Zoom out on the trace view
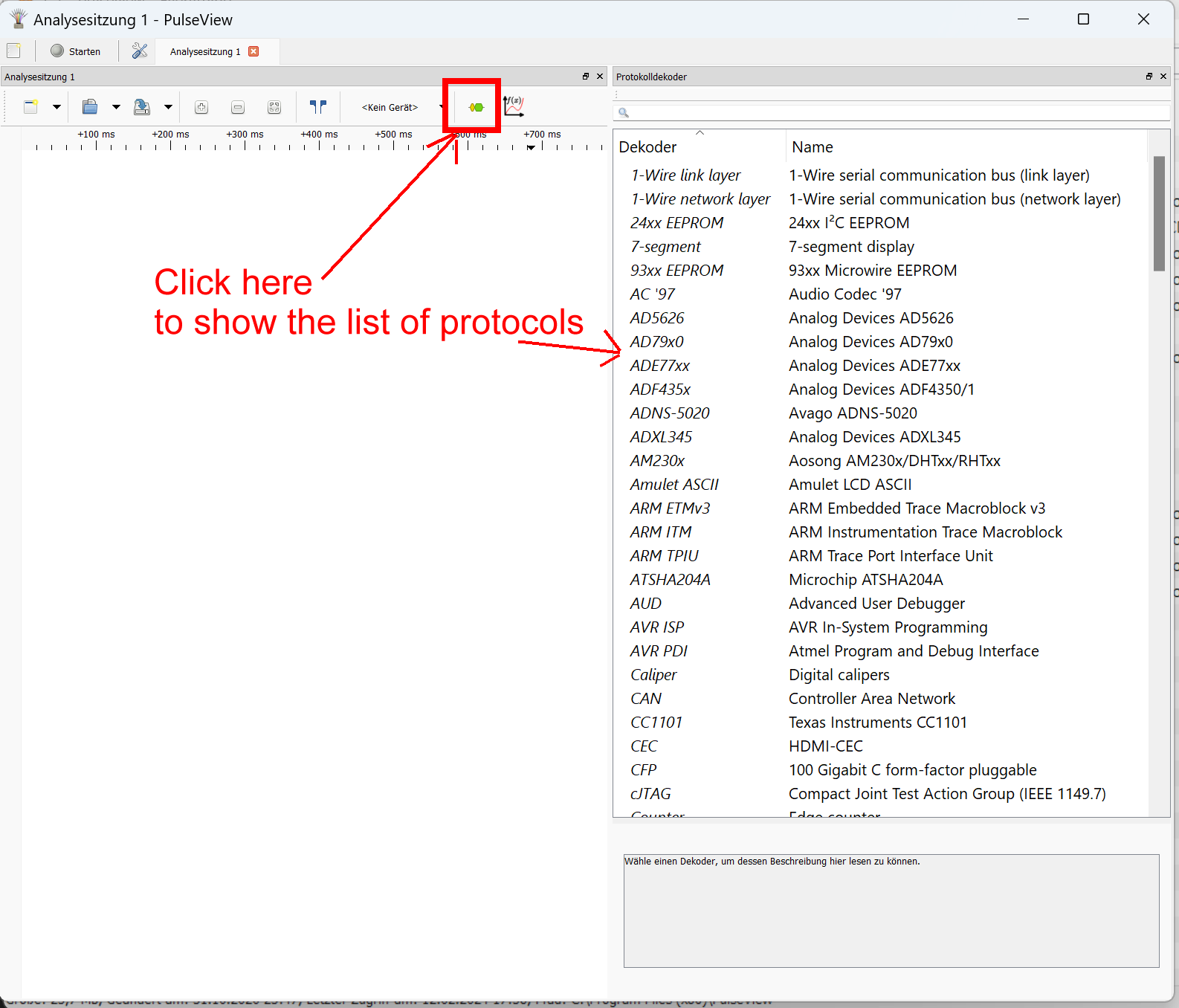The width and height of the screenshot is (1179, 1008). pyautogui.click(x=238, y=107)
